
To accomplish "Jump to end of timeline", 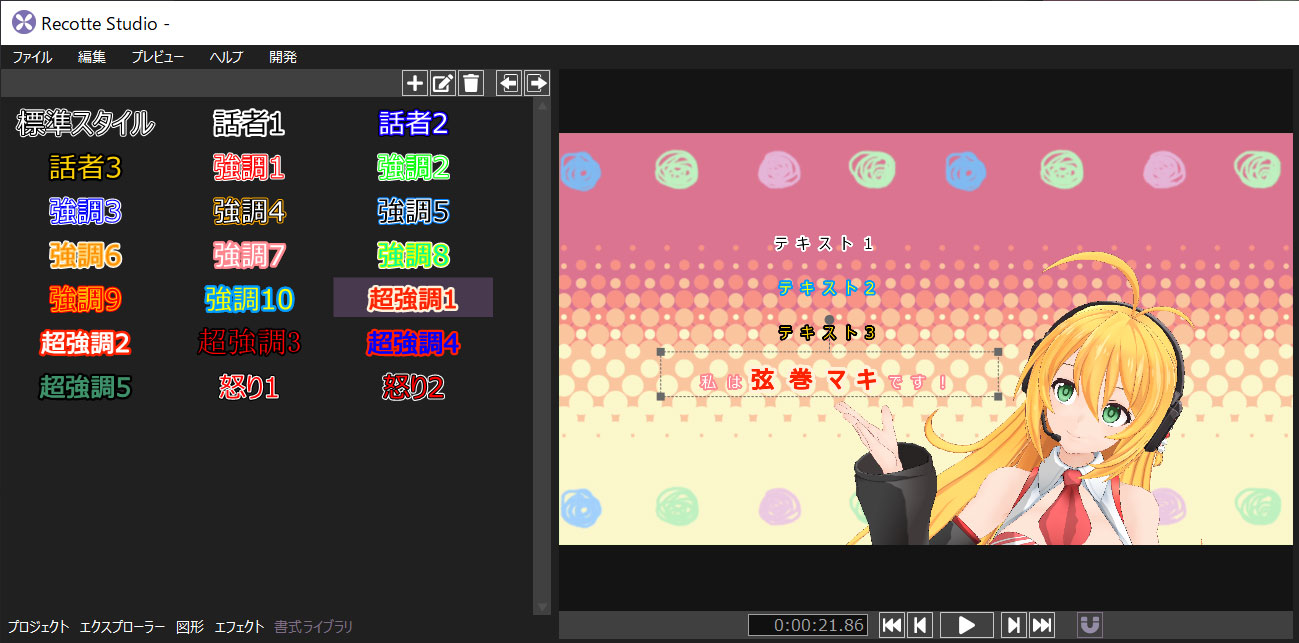I will (x=1042, y=625).
